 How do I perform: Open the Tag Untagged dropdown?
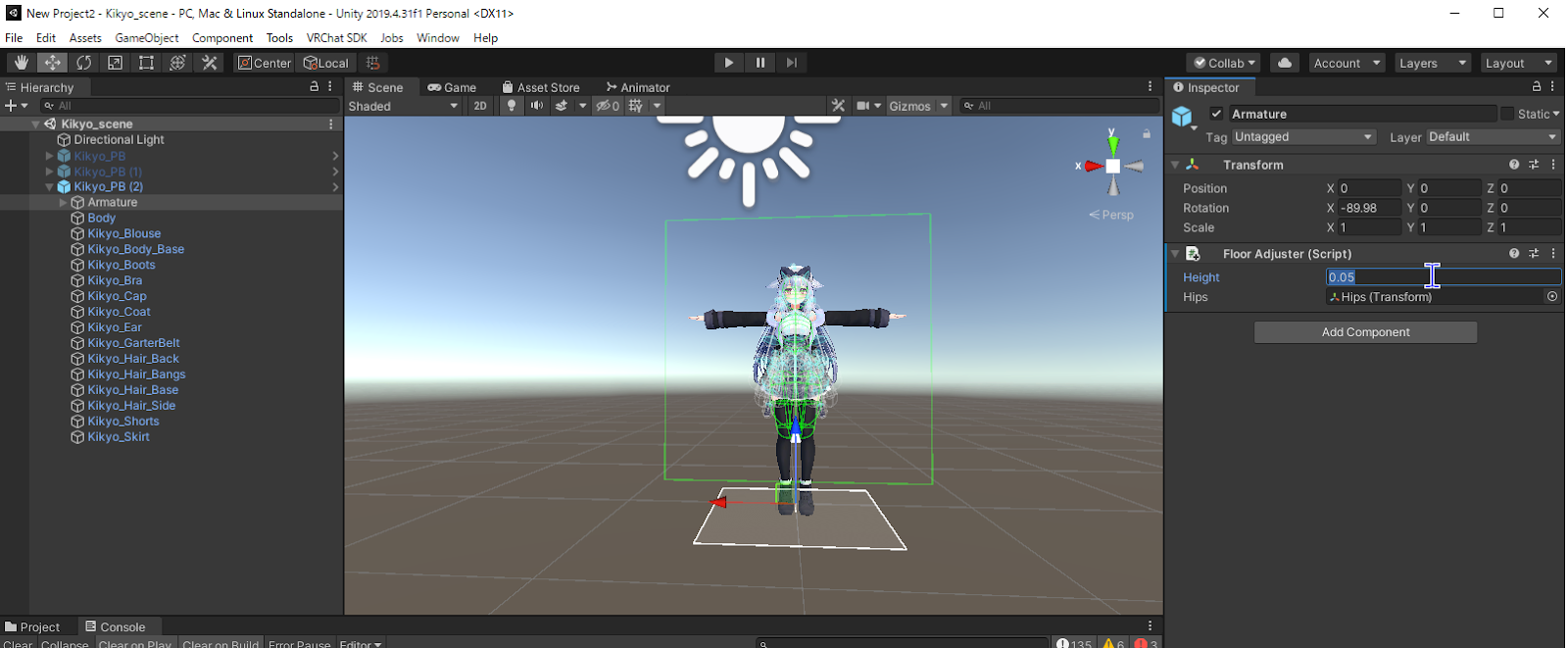[x=1303, y=137]
